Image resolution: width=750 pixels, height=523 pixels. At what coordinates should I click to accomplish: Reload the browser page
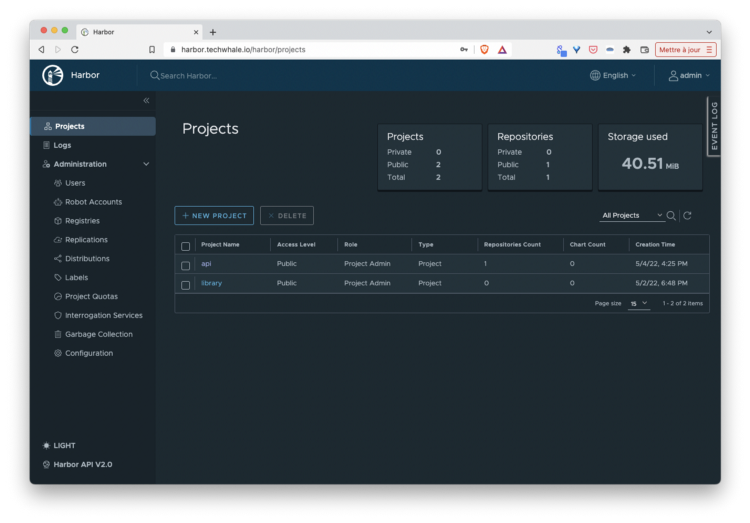click(x=75, y=49)
